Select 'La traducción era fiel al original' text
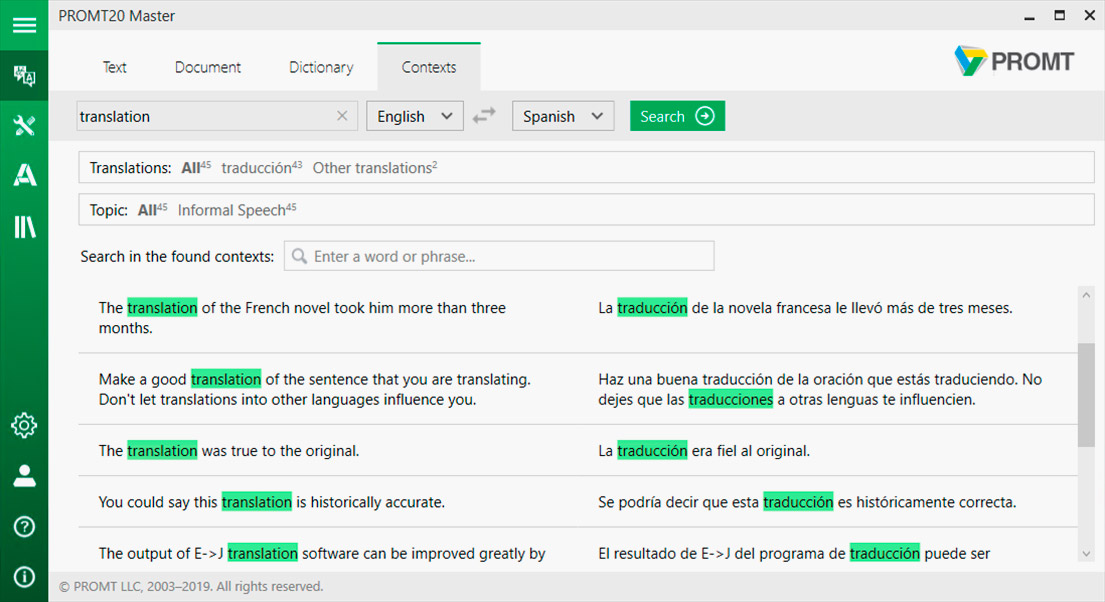The height and width of the screenshot is (602, 1105). [x=704, y=450]
